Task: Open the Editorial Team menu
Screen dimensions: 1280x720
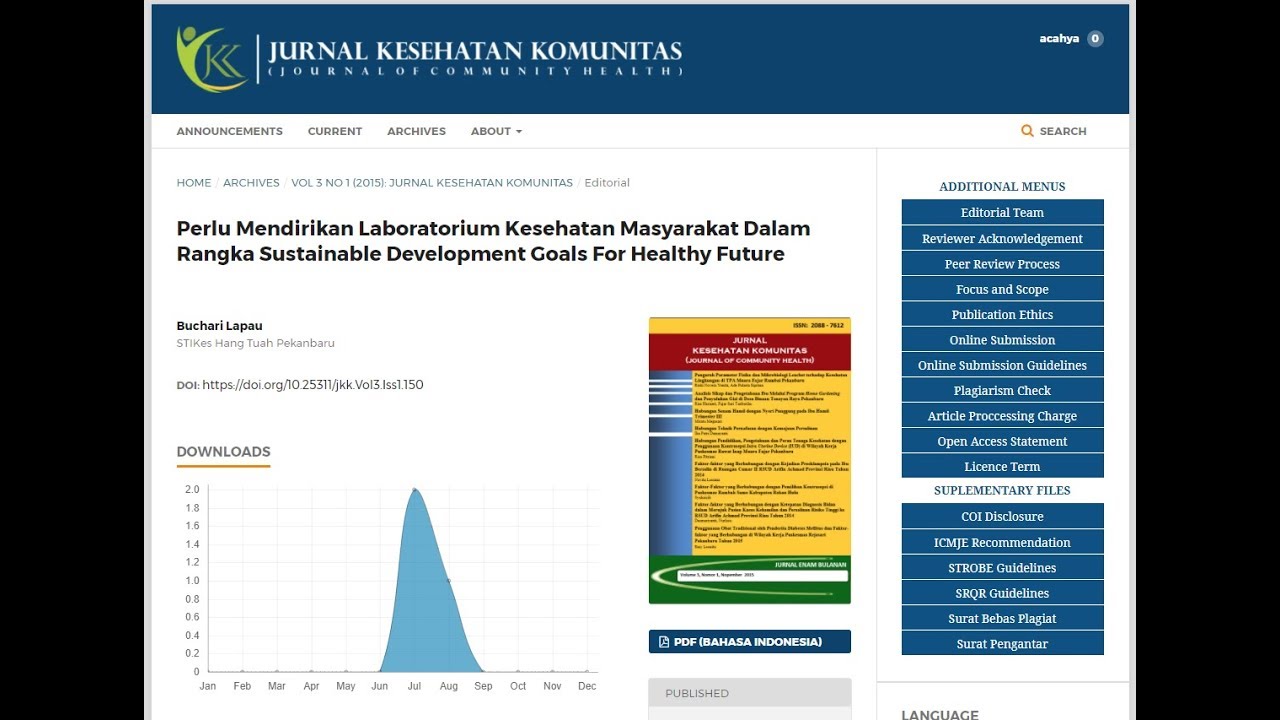Action: pos(1003,212)
